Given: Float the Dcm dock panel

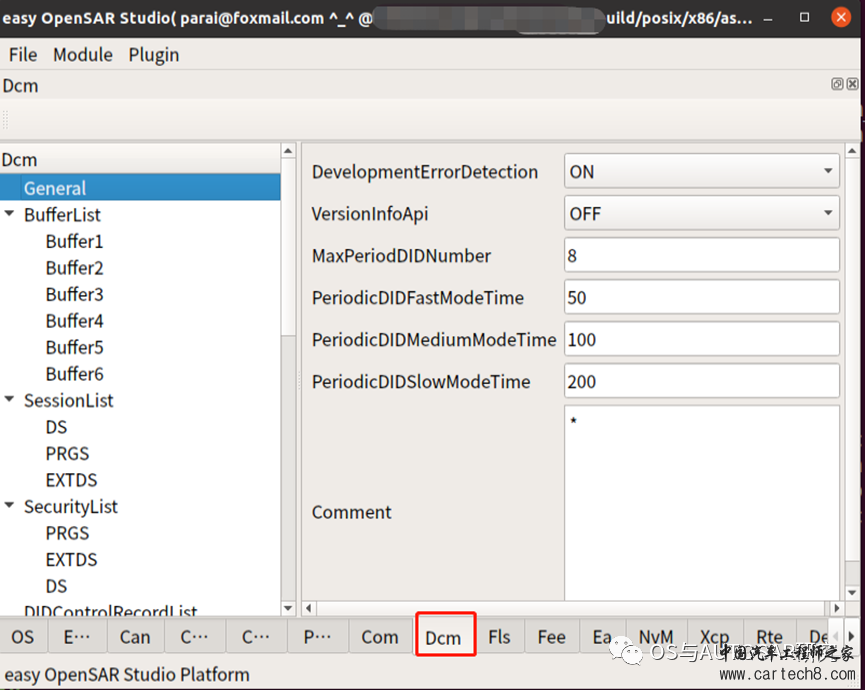Looking at the screenshot, I should click(837, 84).
